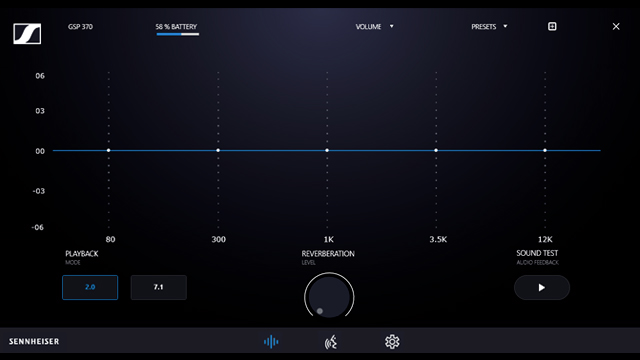Close the Sennheiser window
The image size is (640, 360).
(x=616, y=27)
